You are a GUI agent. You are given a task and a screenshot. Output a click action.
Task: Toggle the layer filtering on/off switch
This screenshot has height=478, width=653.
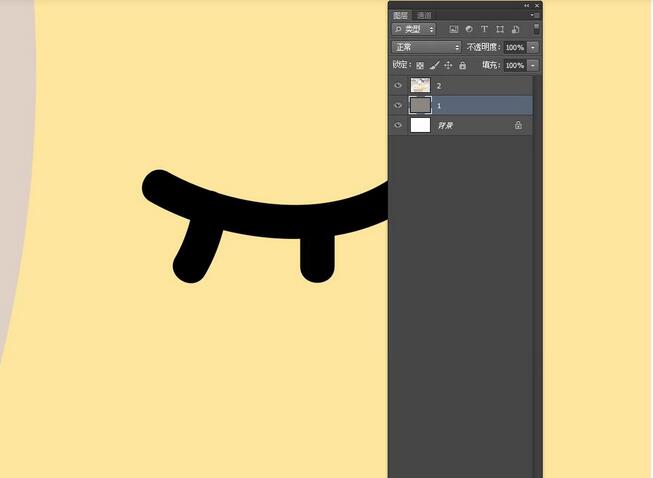click(536, 28)
